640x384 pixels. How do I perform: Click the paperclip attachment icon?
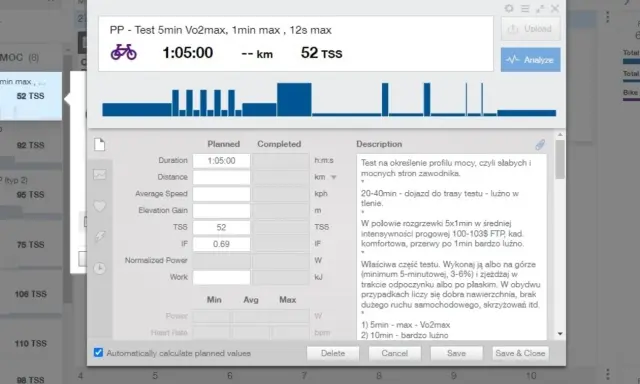click(x=540, y=144)
